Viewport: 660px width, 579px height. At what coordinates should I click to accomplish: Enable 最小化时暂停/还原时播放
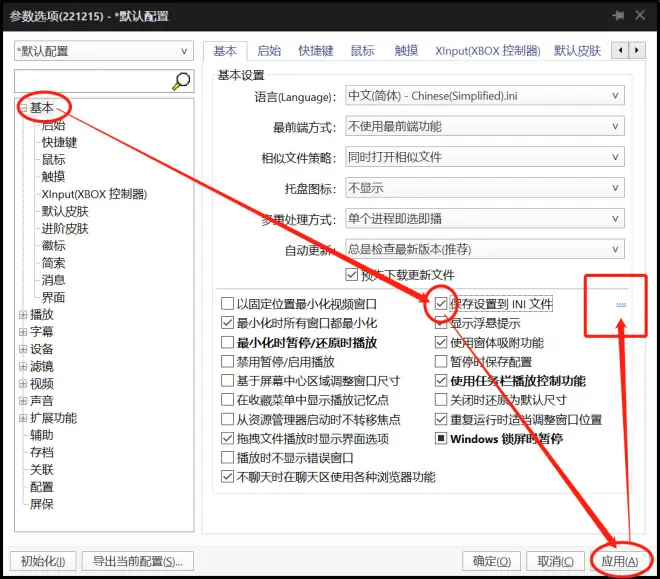[x=227, y=342]
